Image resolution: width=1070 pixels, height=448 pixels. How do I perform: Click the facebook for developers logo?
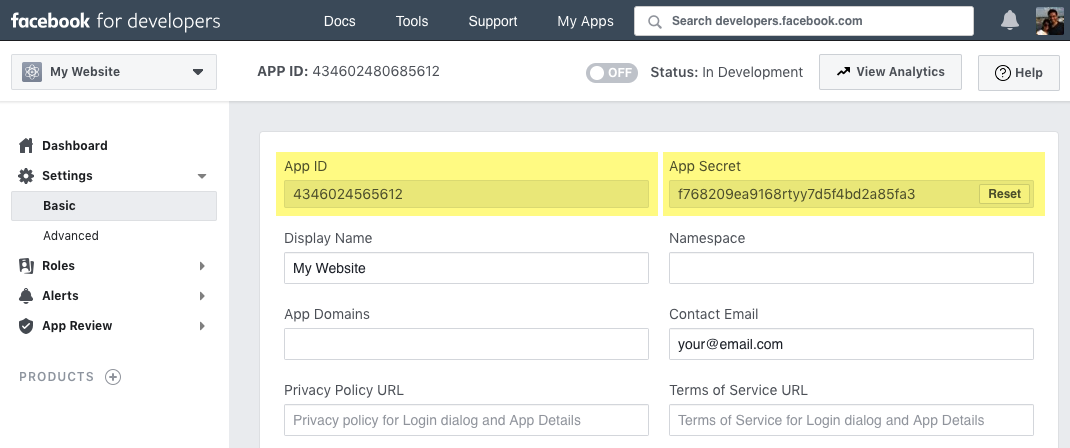tap(115, 20)
